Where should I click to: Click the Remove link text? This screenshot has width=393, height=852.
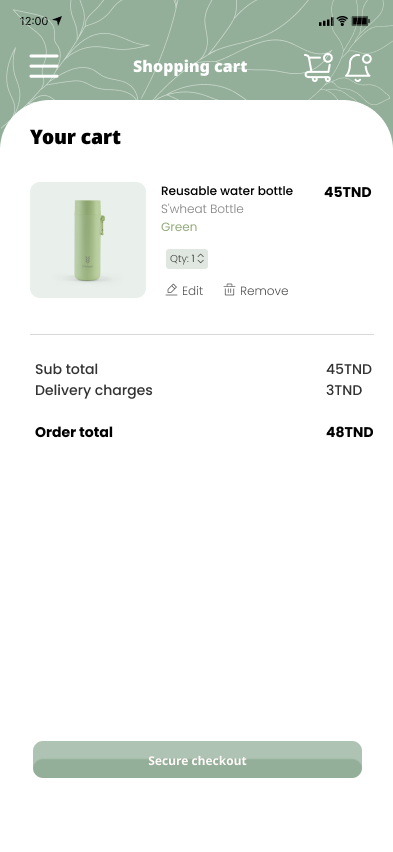pyautogui.click(x=264, y=291)
